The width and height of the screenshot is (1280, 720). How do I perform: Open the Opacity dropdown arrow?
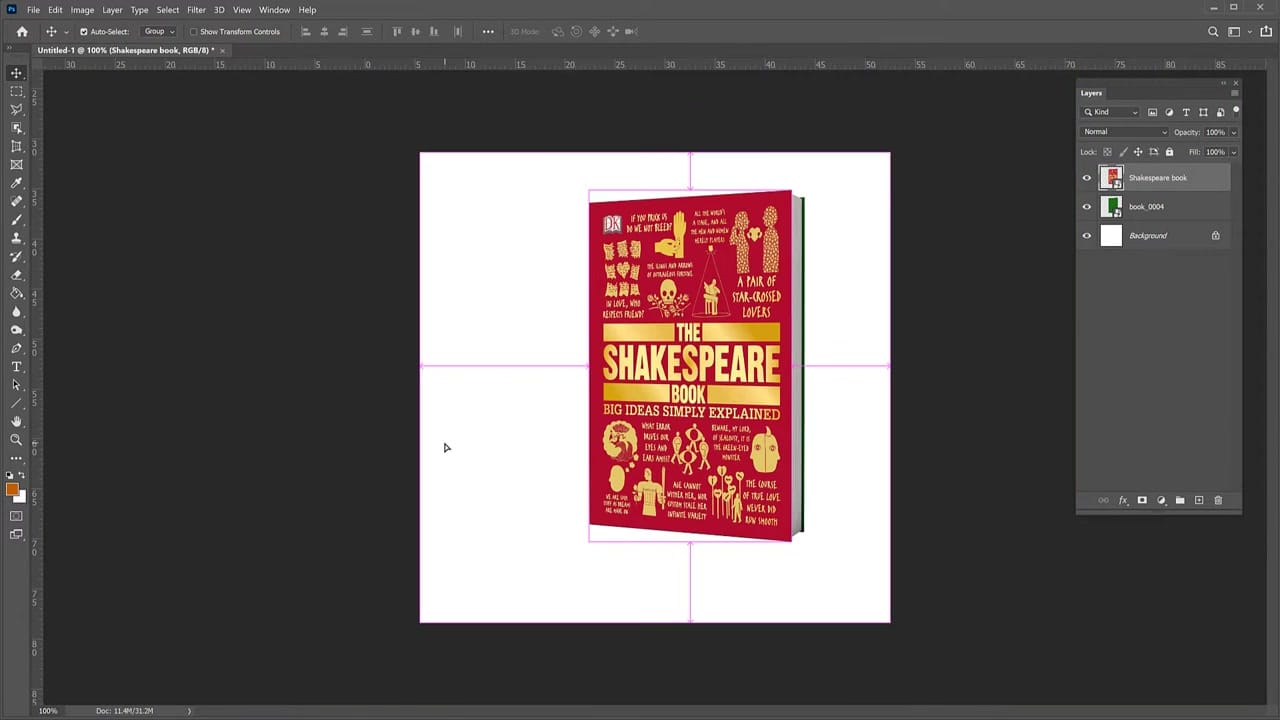click(1233, 131)
